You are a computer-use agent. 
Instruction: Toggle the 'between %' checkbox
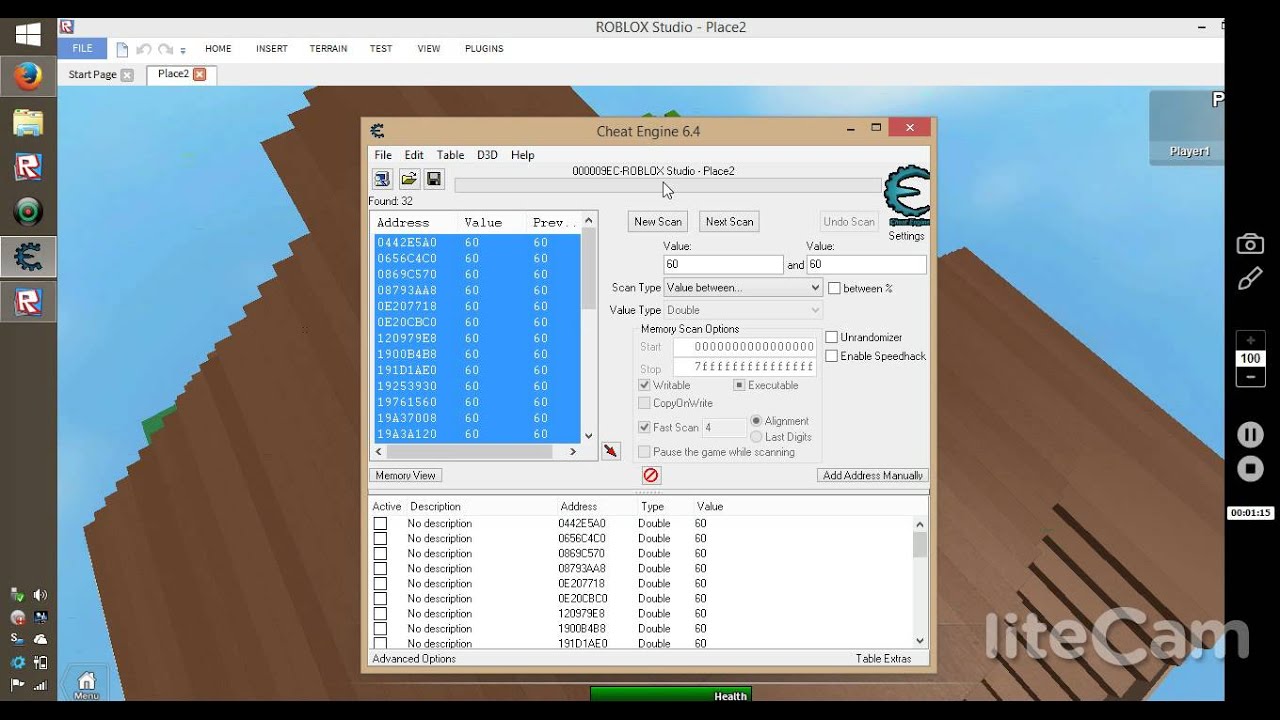834,288
